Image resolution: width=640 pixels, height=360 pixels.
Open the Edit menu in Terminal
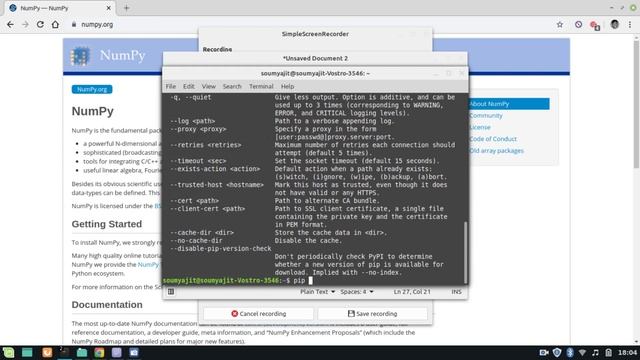tap(189, 86)
